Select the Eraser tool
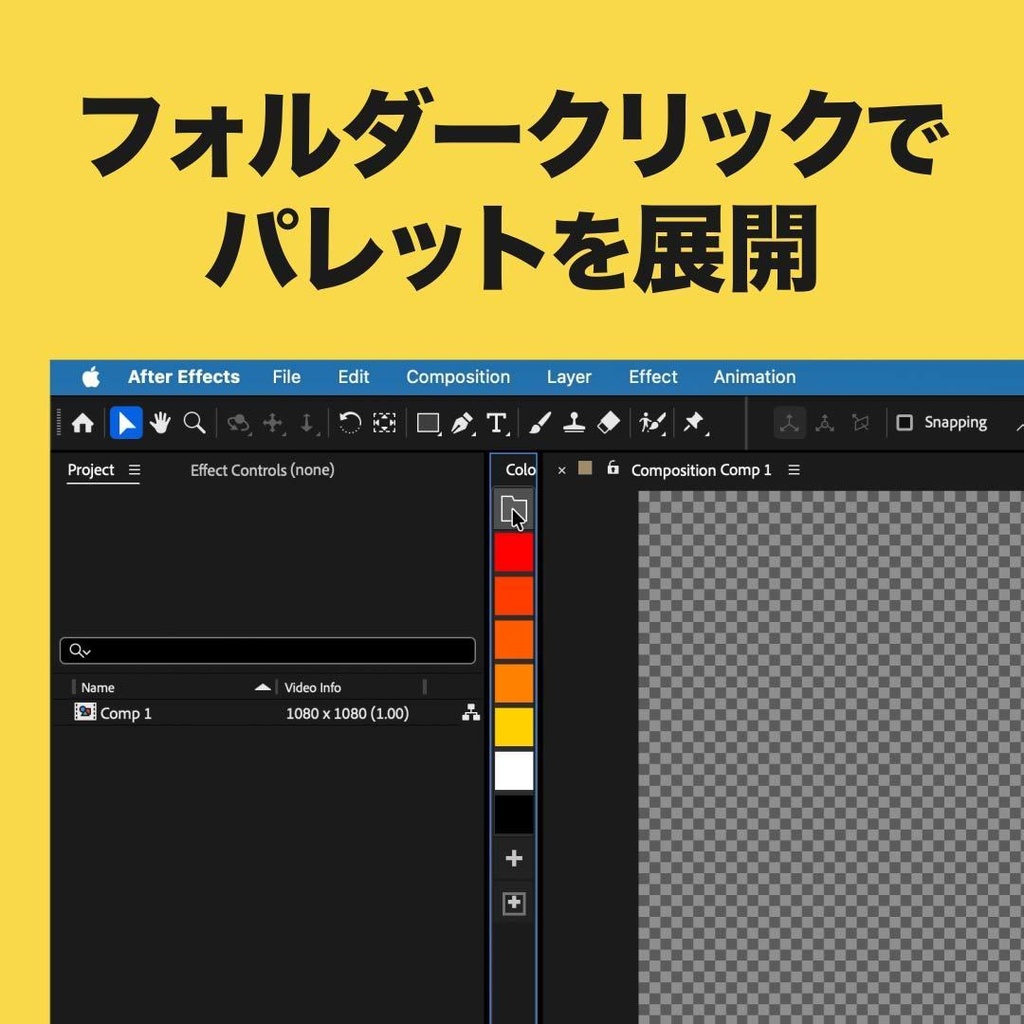The image size is (1024, 1024). 607,422
